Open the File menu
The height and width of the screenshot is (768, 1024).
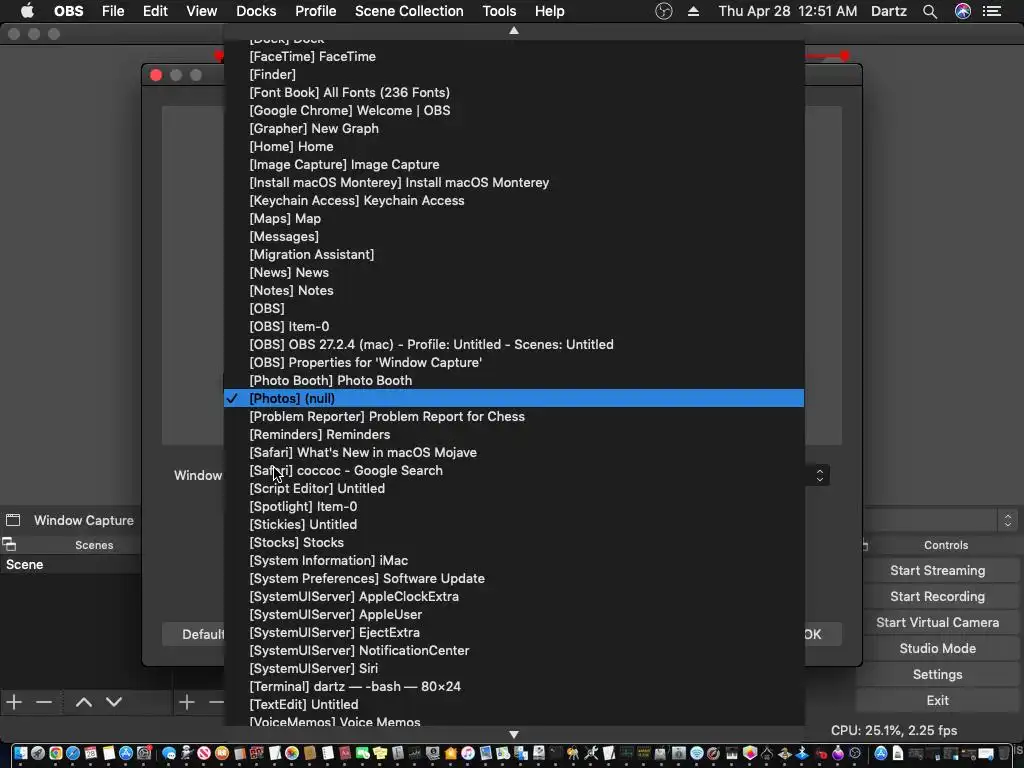pos(113,11)
